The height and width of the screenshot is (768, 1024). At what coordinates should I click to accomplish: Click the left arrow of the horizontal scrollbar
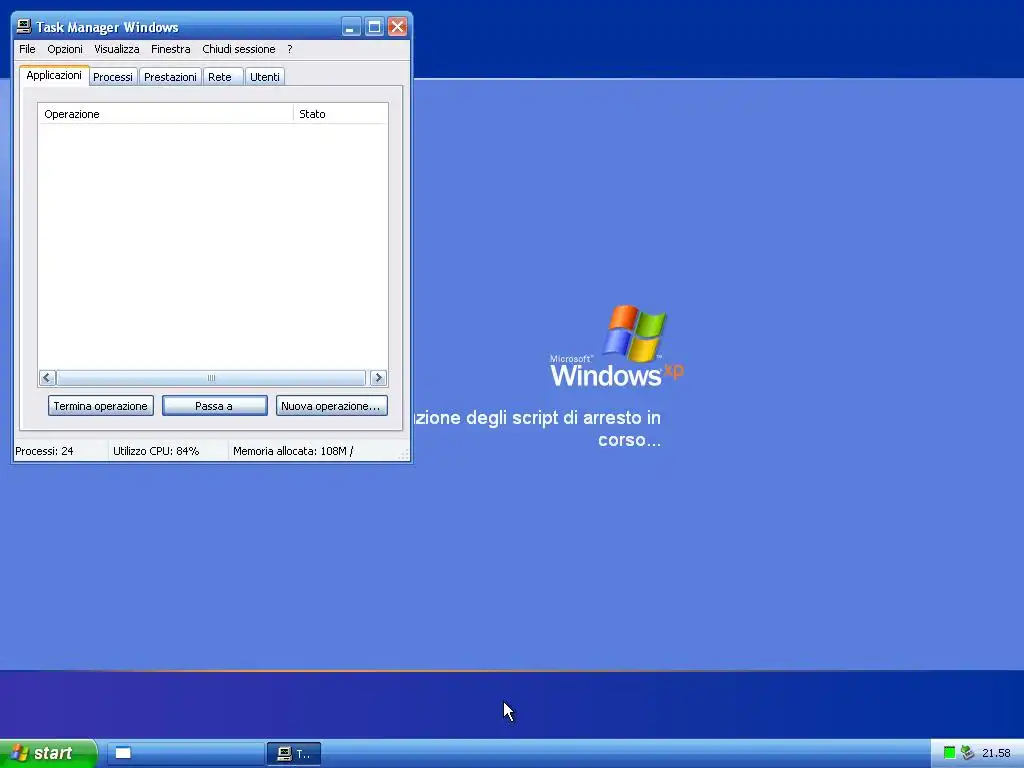pos(47,377)
